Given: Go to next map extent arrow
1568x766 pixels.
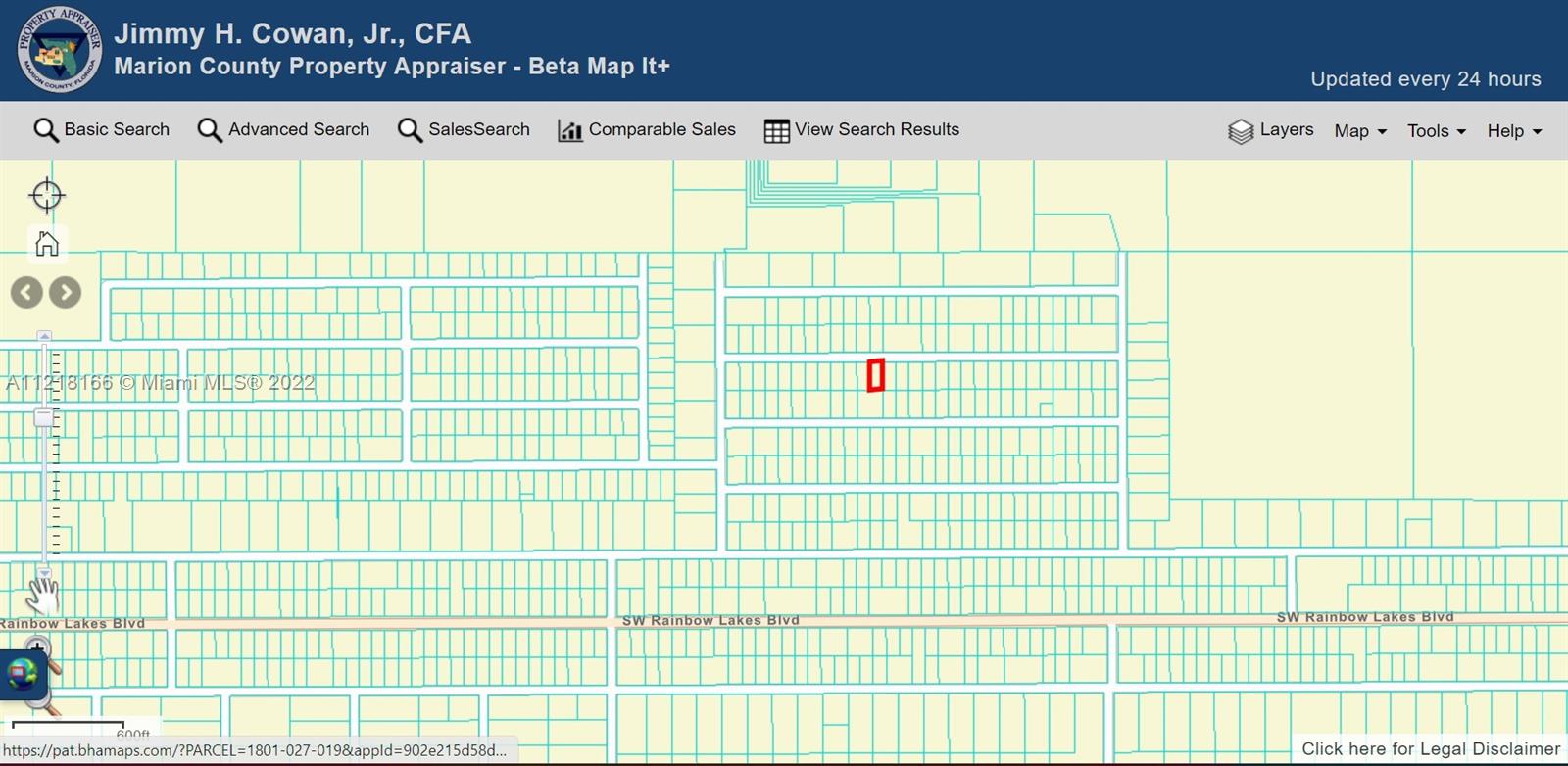Looking at the screenshot, I should 66,292.
